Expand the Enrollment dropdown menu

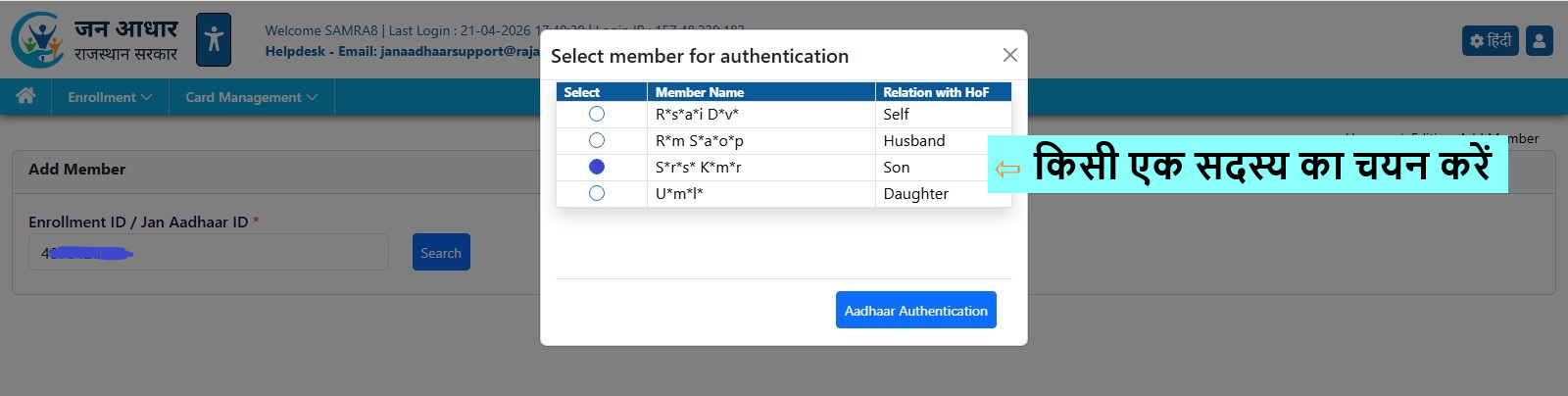pyautogui.click(x=110, y=97)
